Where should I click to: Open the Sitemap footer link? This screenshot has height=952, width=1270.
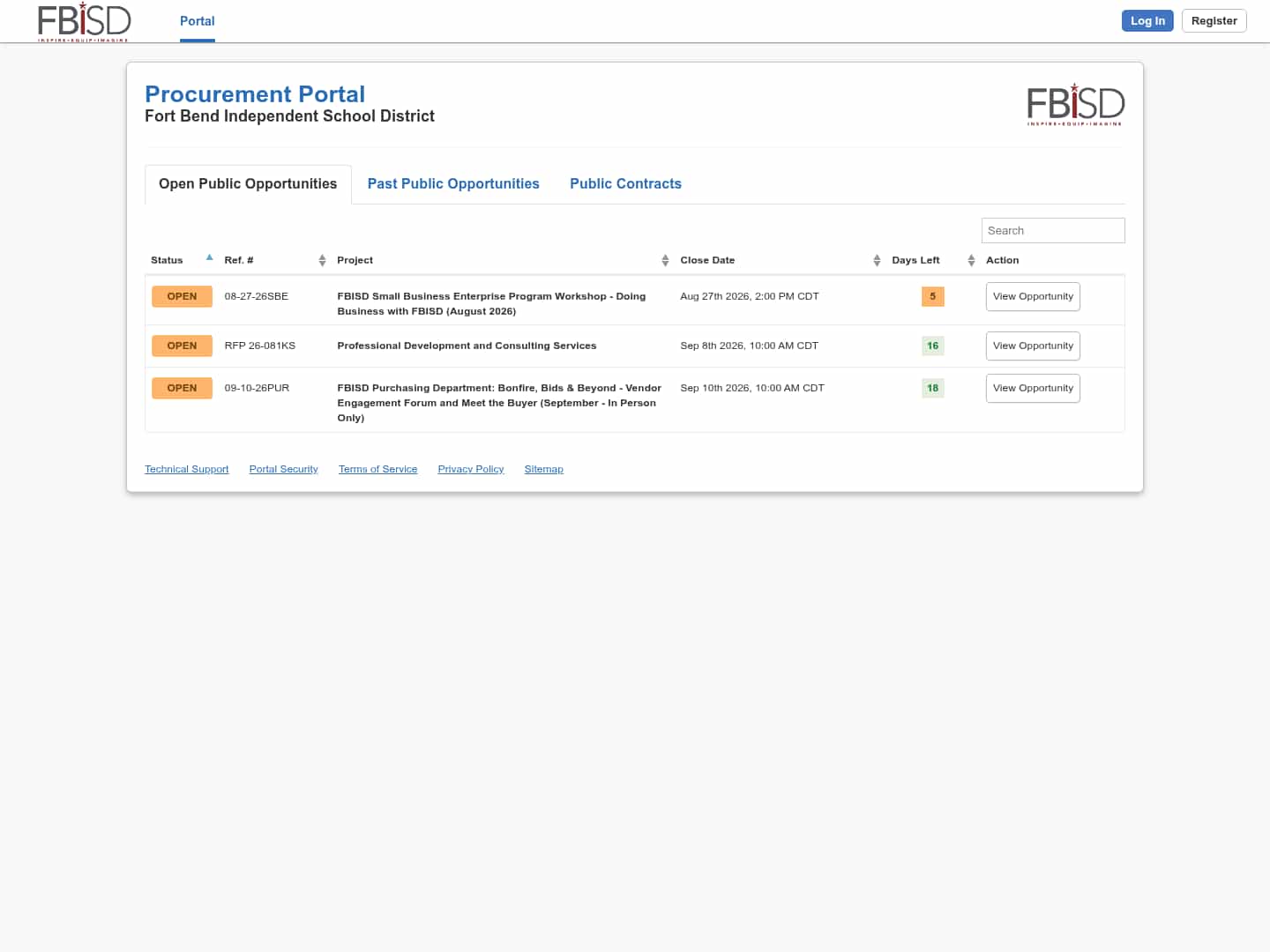point(544,469)
